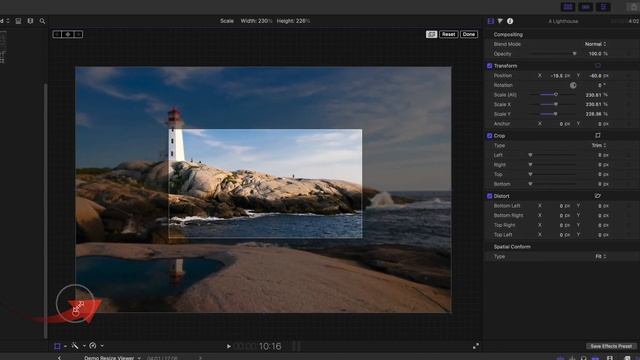Click the Scale Y percentage value
The image size is (640, 360).
point(596,114)
